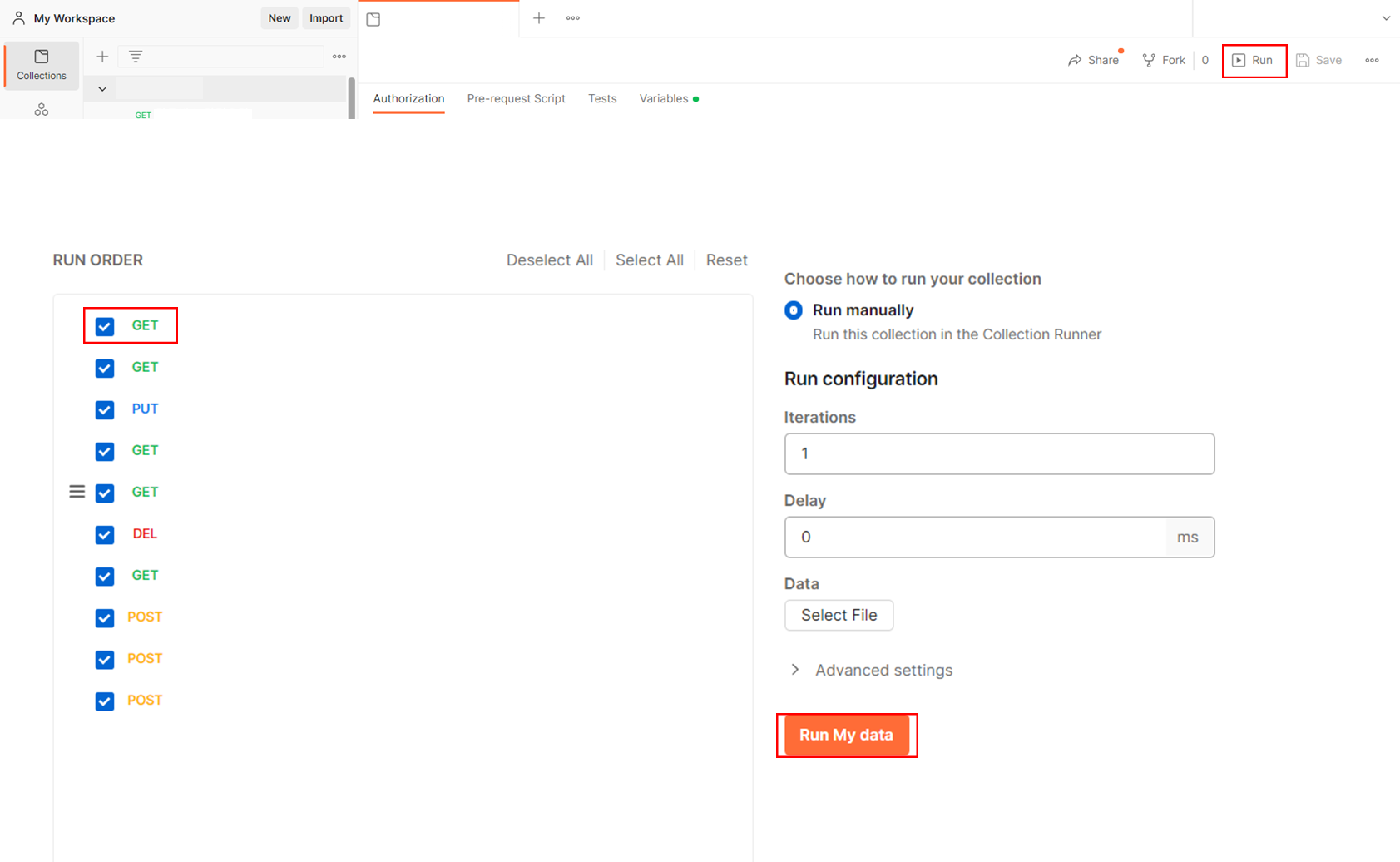Open the Tests tab
Viewport: 1400px width, 862px height.
[x=602, y=98]
